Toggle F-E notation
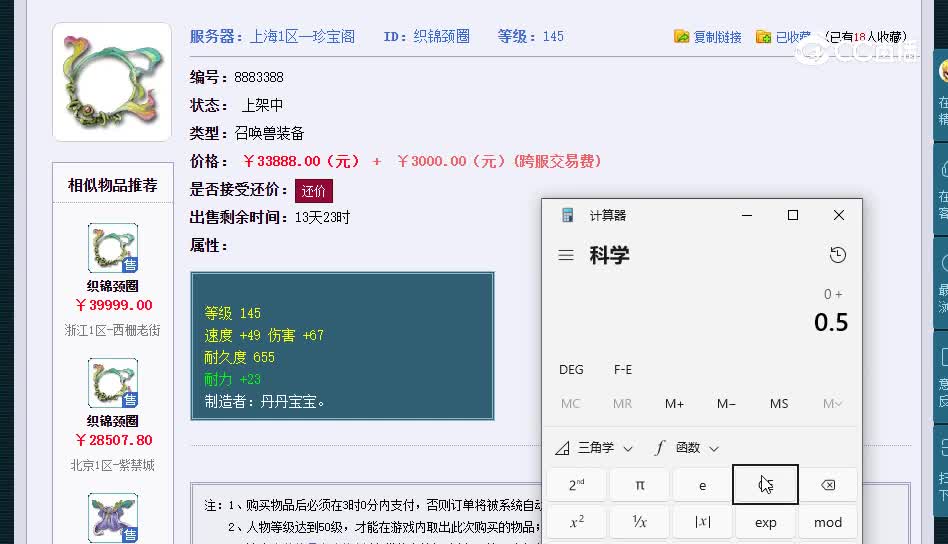The image size is (948, 544). pos(623,369)
